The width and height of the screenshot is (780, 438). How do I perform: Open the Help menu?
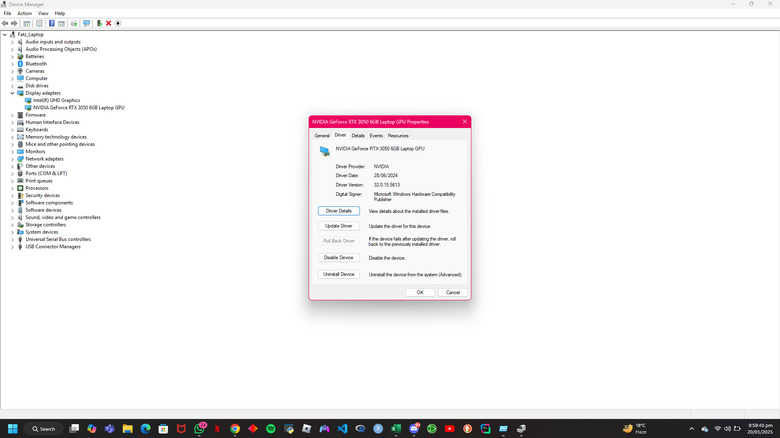[60, 13]
